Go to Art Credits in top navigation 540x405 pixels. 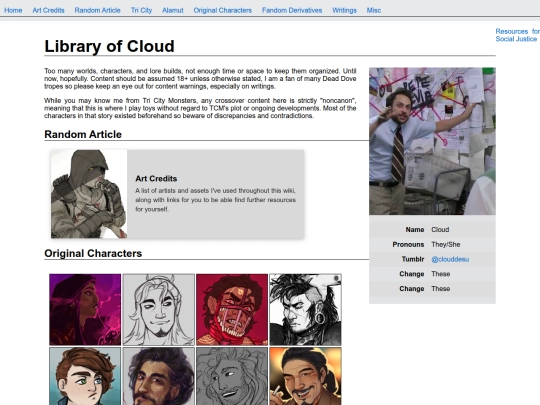click(x=49, y=10)
